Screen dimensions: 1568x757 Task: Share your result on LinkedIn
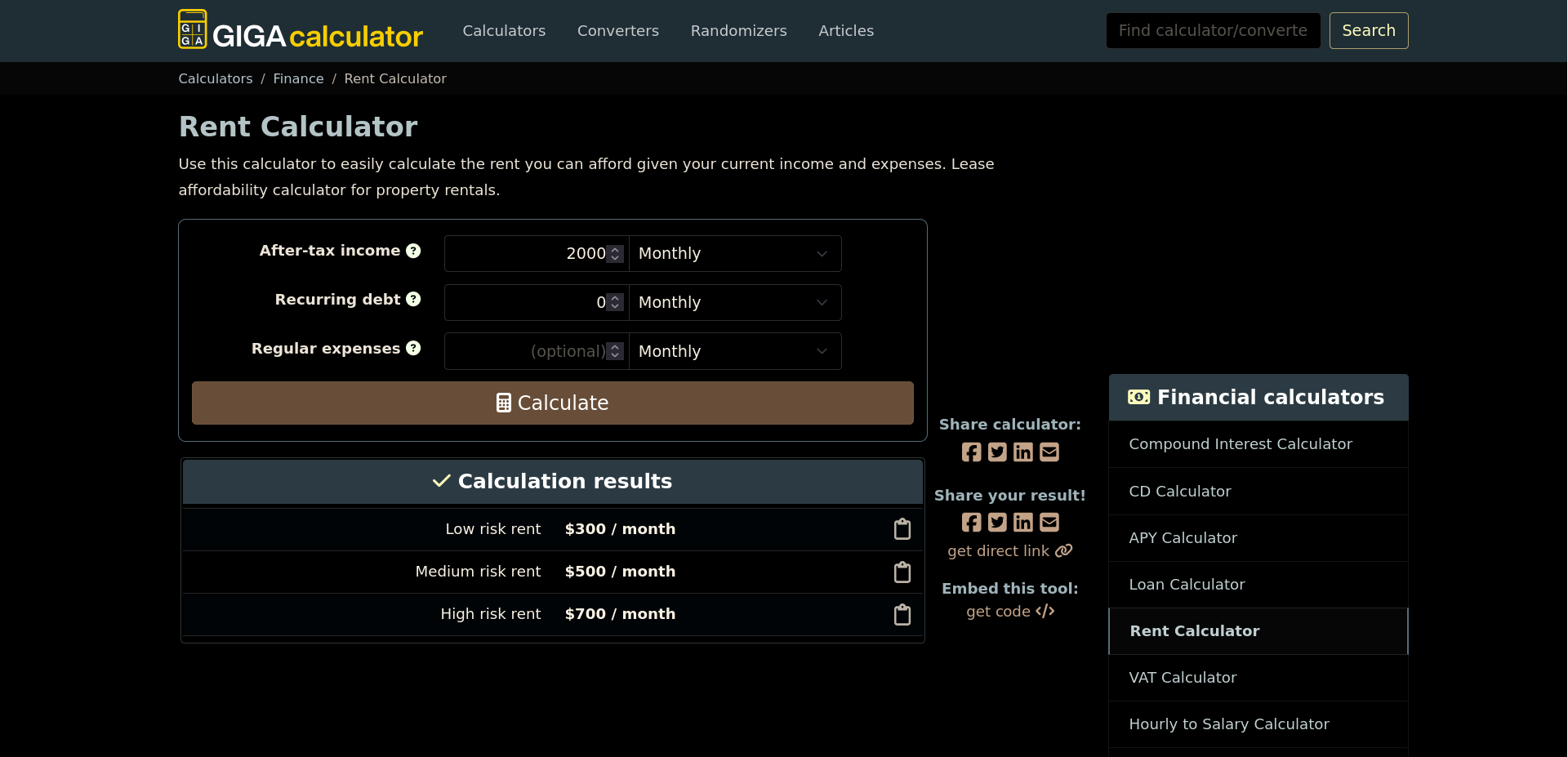point(1023,522)
